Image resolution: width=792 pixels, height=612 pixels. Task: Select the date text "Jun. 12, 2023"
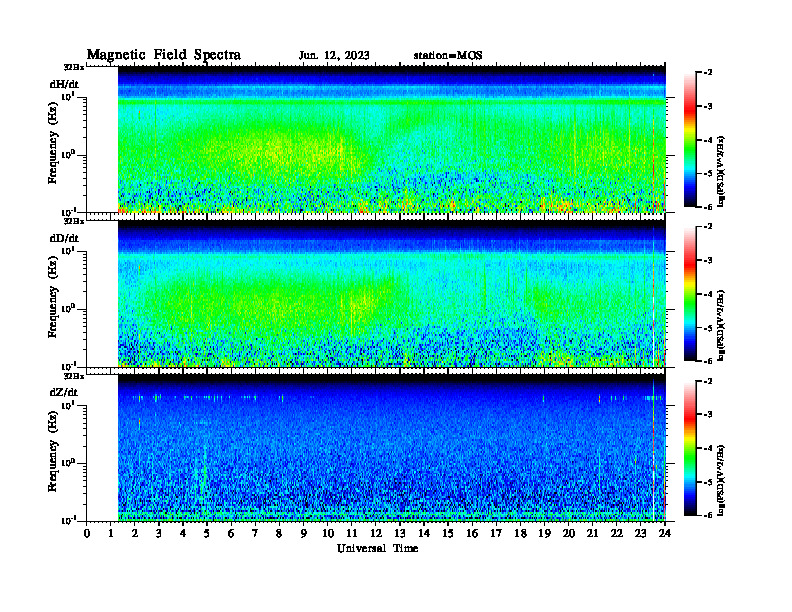point(334,56)
